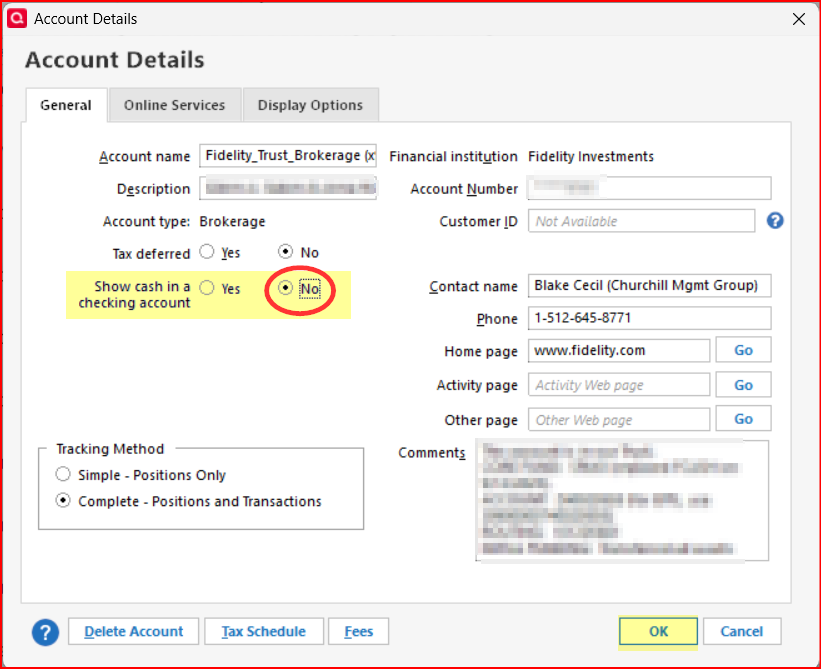Open the Online Services tab
Screen dimensions: 821x669
pos(174,105)
